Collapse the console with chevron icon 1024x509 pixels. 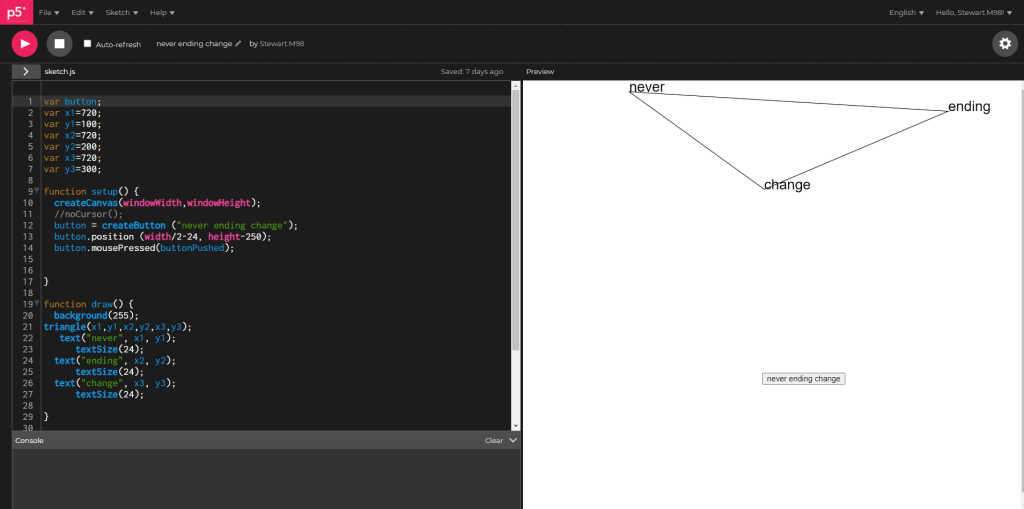point(513,440)
